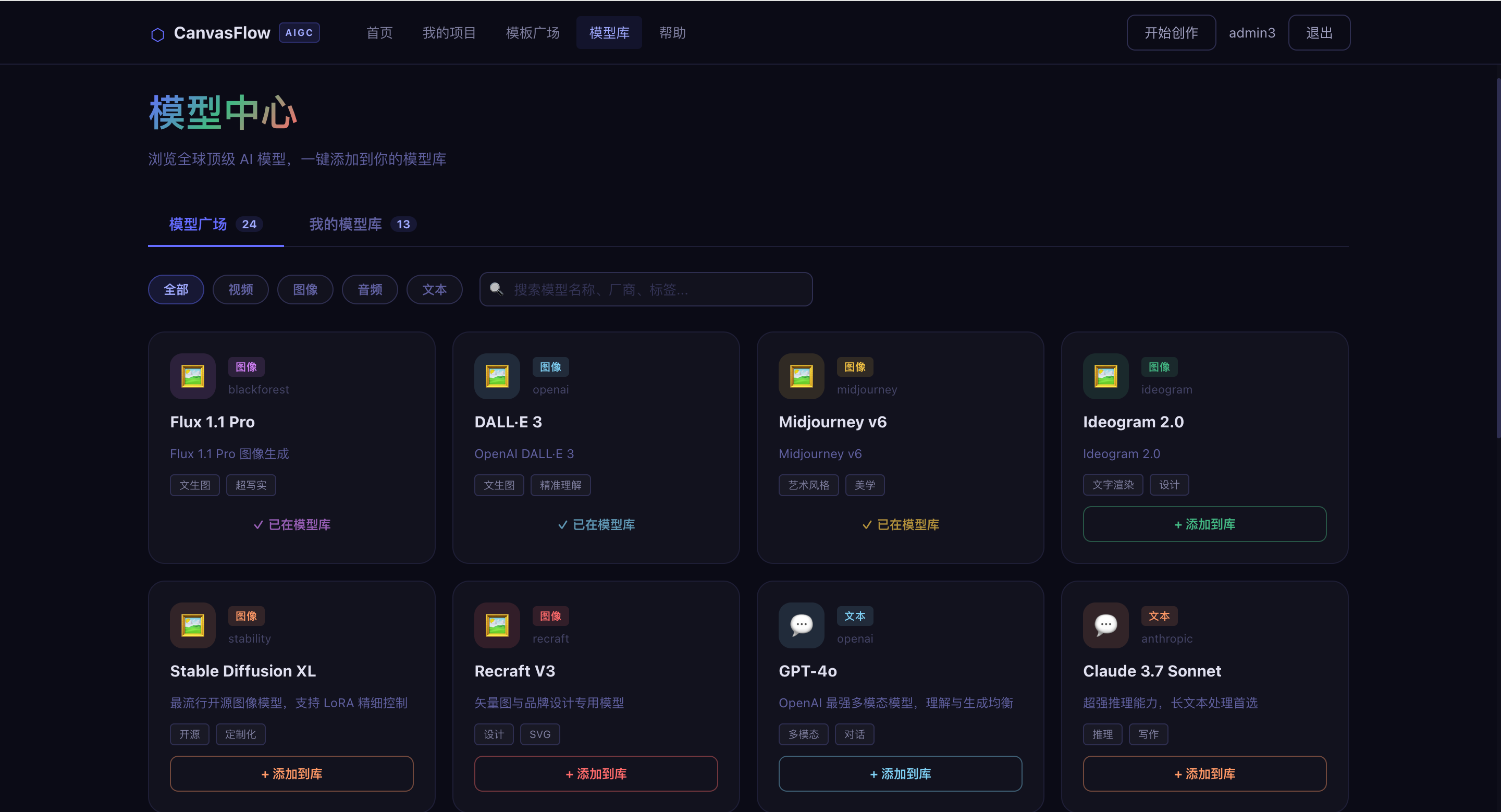Select the 全部 filter chip
Image resolution: width=1501 pixels, height=812 pixels.
(176, 289)
